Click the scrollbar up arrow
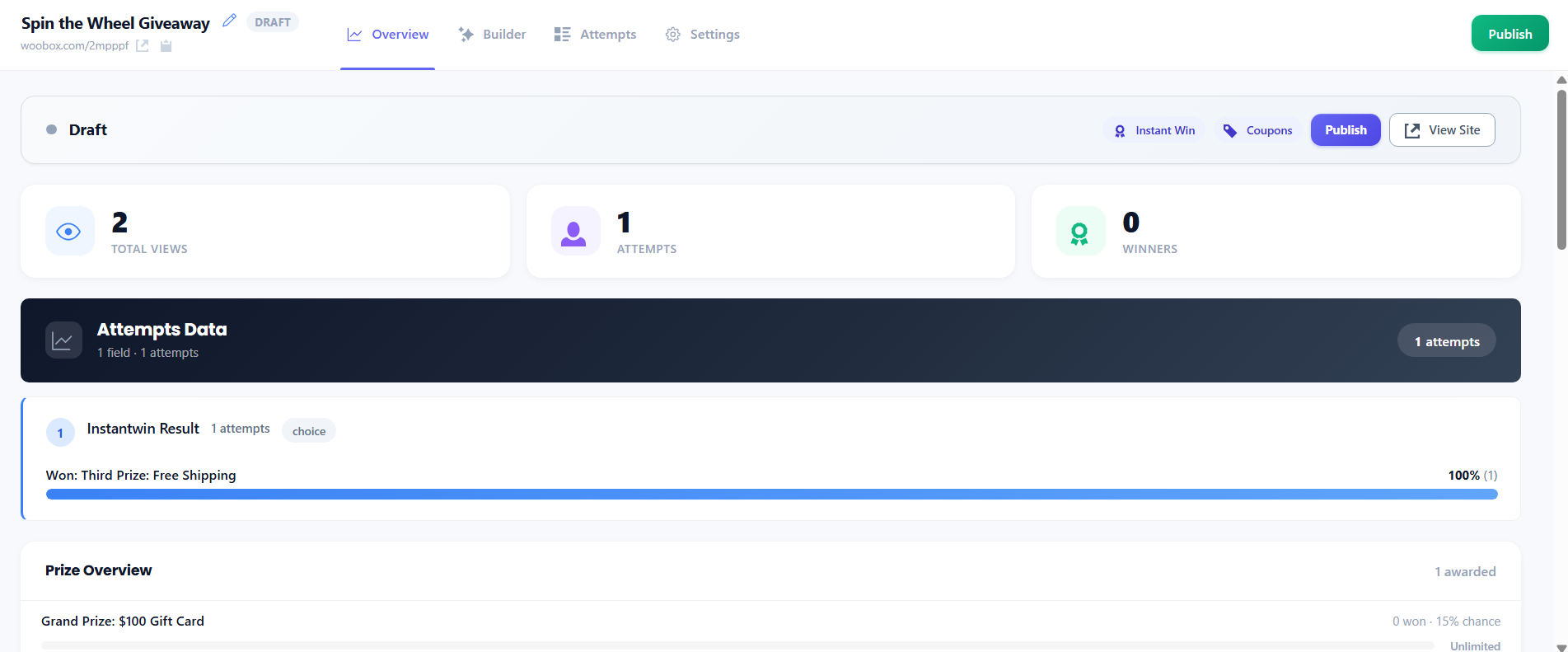1568x652 pixels. (x=1561, y=80)
